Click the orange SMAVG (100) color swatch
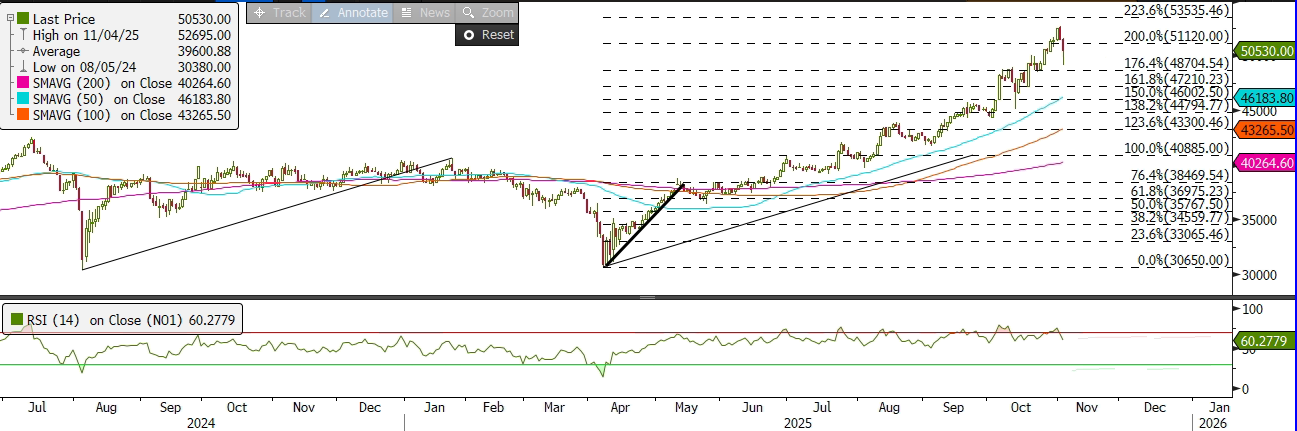1297x431 pixels. coord(23,115)
